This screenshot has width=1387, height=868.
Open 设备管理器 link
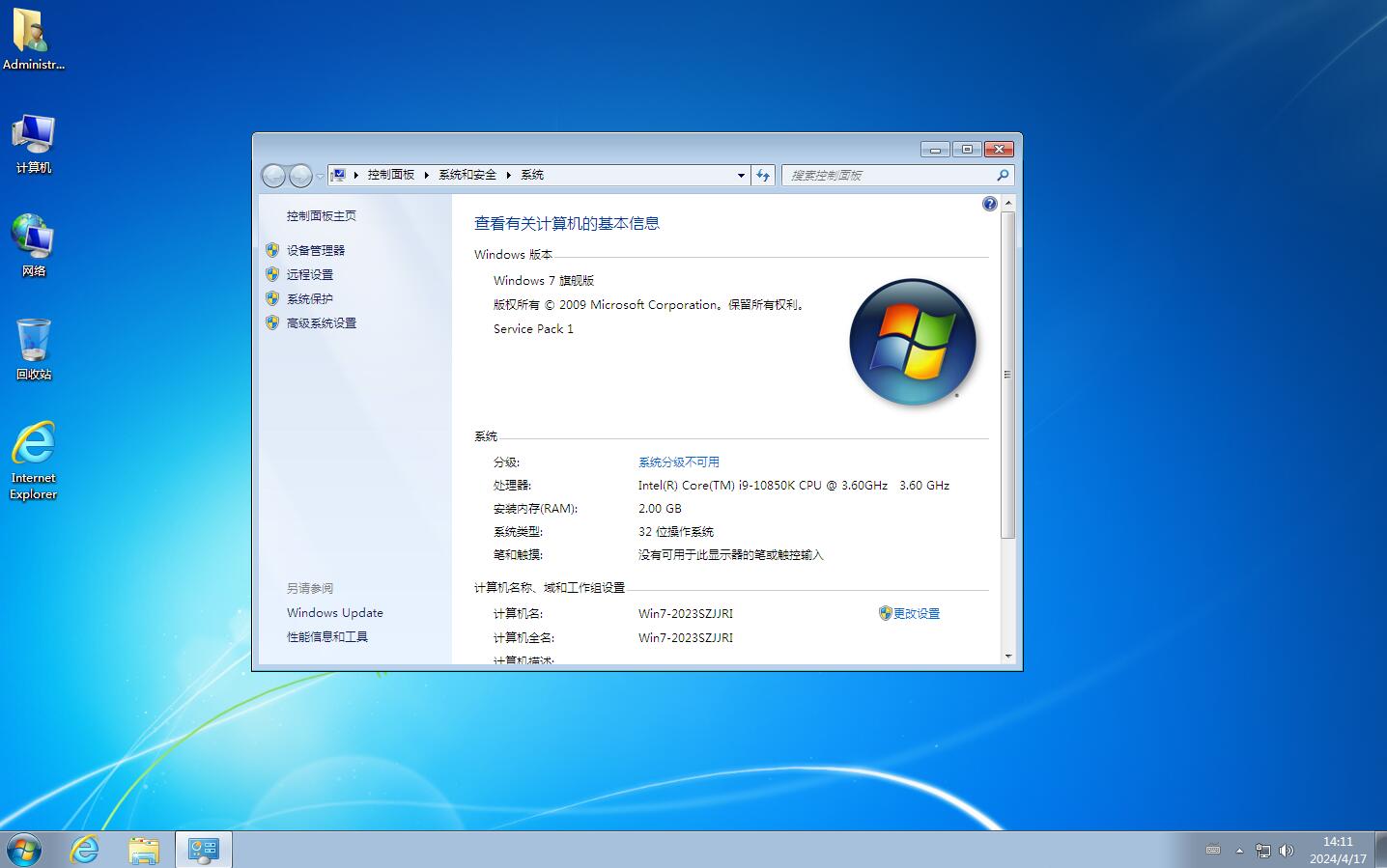click(316, 250)
